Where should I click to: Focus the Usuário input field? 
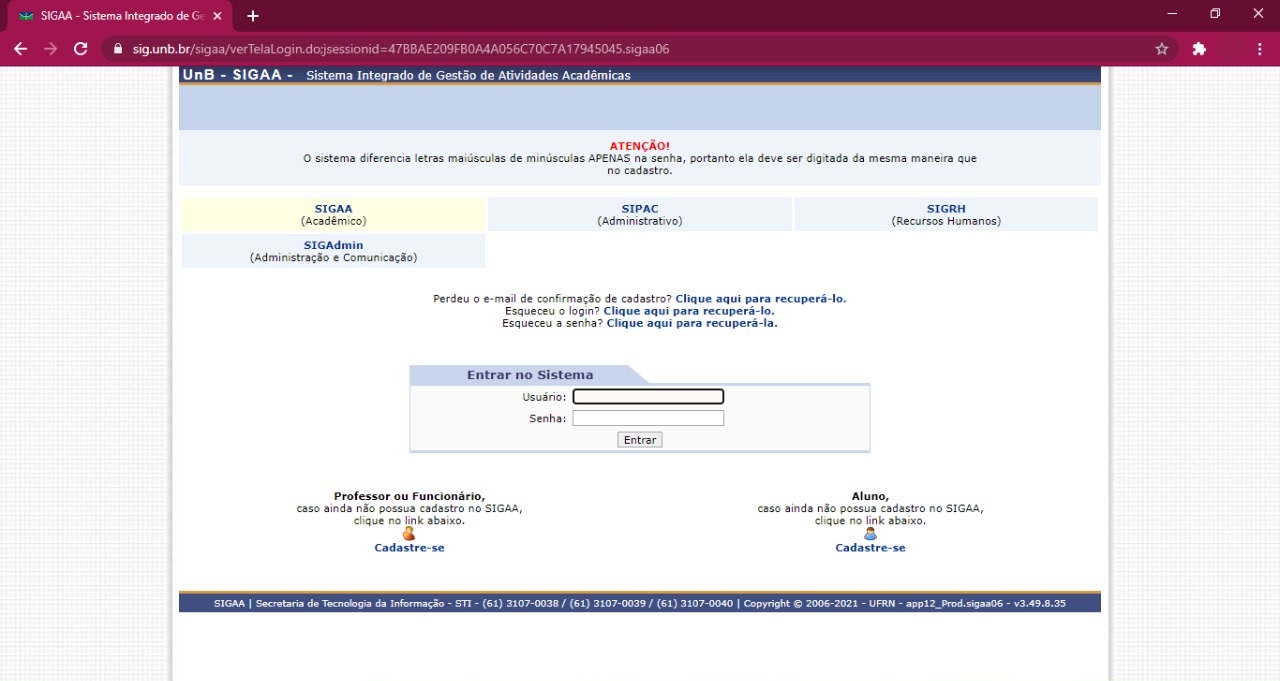tap(648, 397)
